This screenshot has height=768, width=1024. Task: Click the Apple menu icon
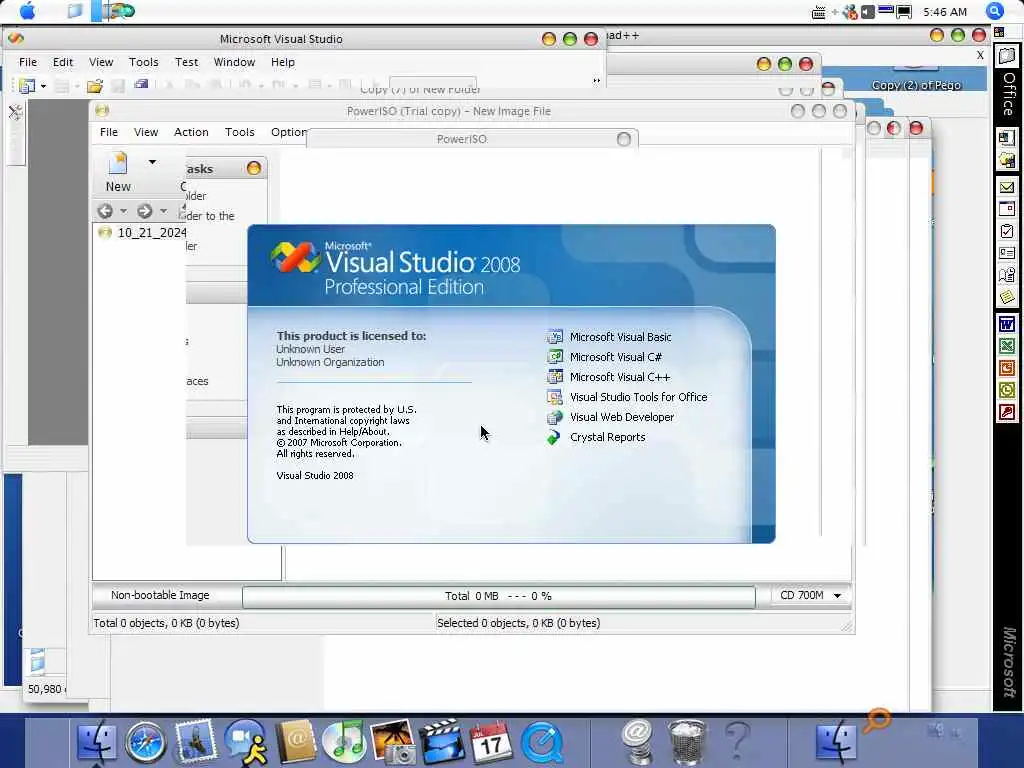[28, 11]
